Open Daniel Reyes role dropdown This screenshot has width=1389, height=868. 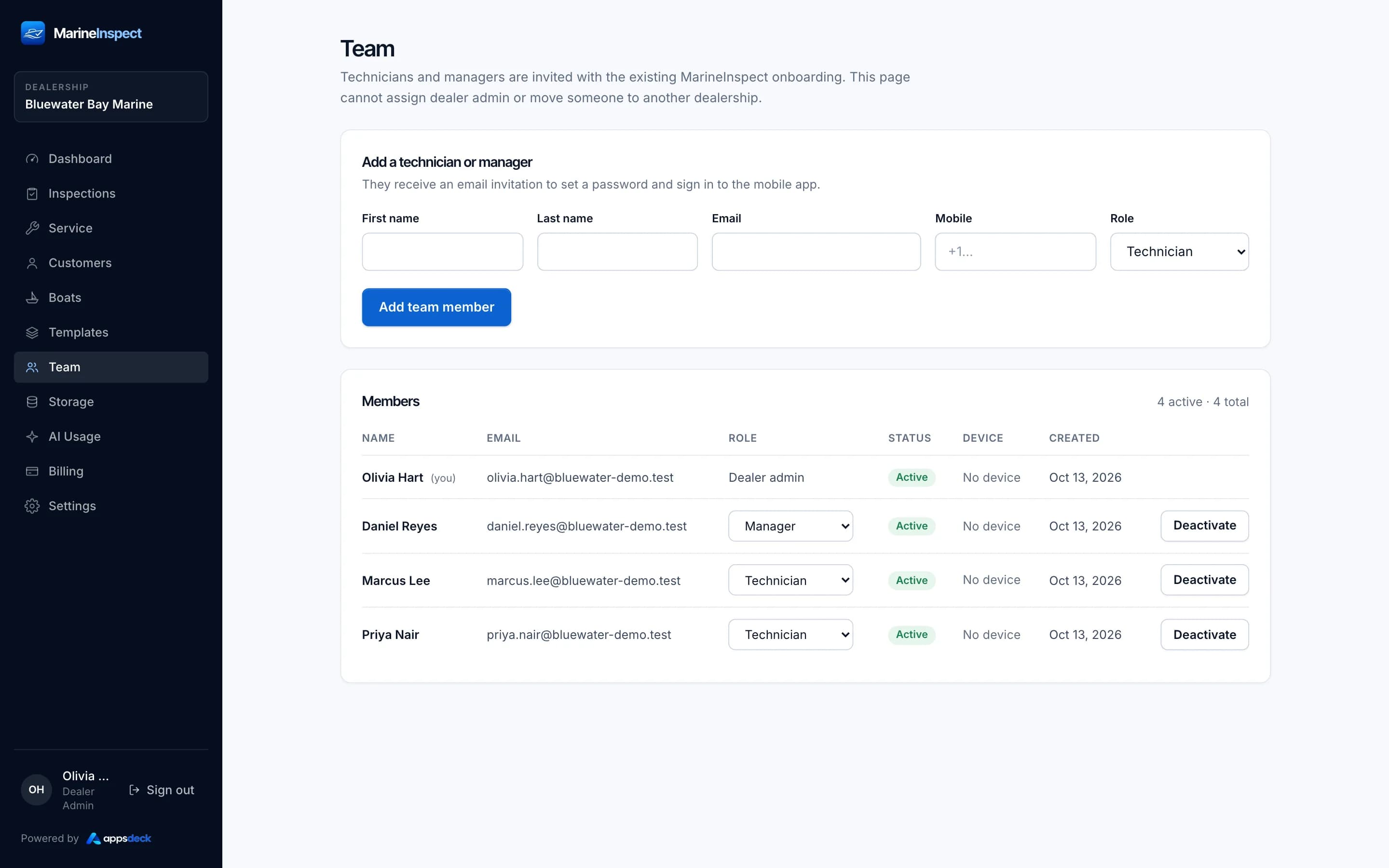(790, 526)
